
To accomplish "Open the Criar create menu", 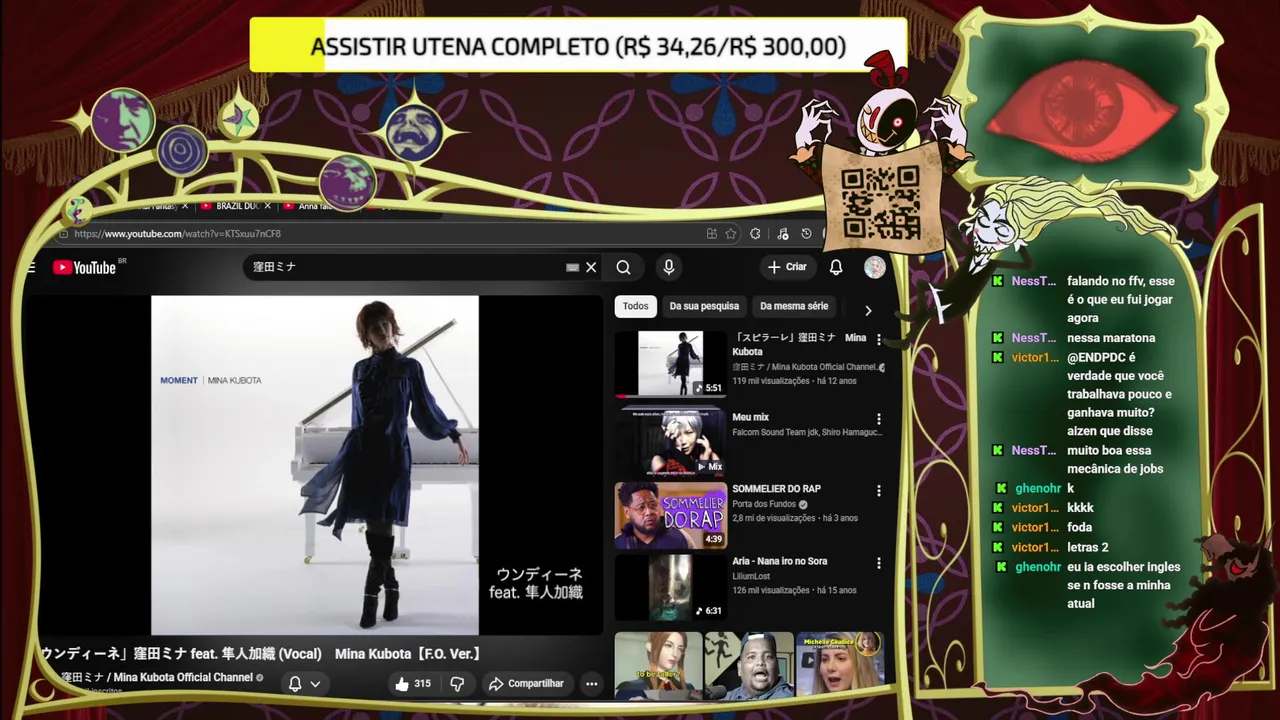I will tap(787, 267).
